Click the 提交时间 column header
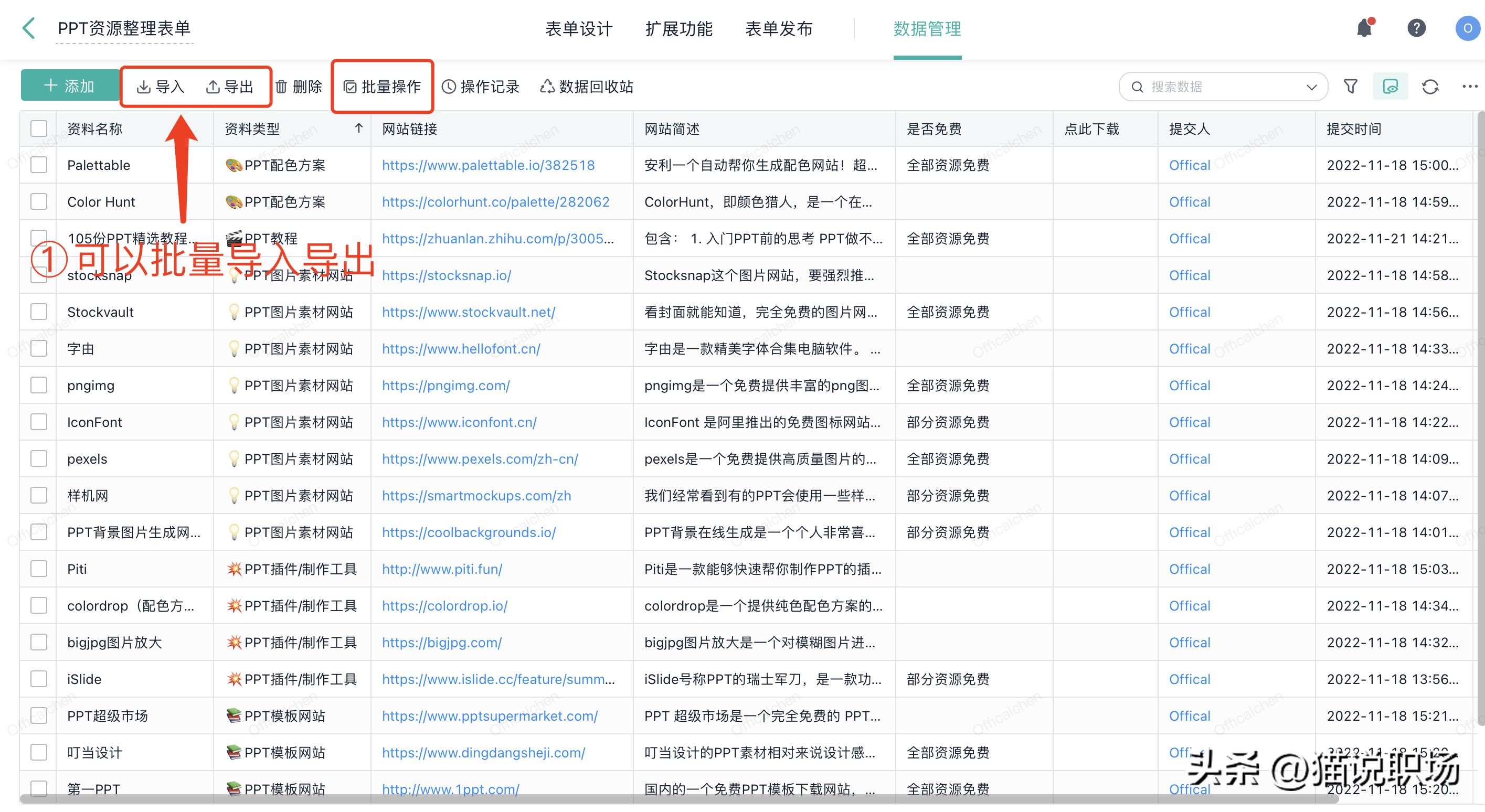Image resolution: width=1485 pixels, height=812 pixels. 1354,129
